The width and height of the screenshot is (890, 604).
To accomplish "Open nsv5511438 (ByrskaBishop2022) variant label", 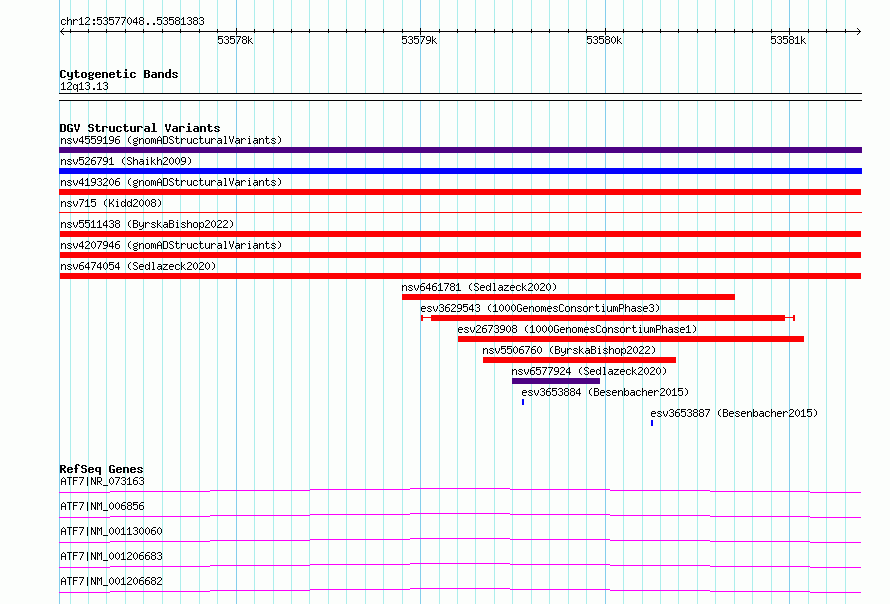I will pyautogui.click(x=147, y=224).
